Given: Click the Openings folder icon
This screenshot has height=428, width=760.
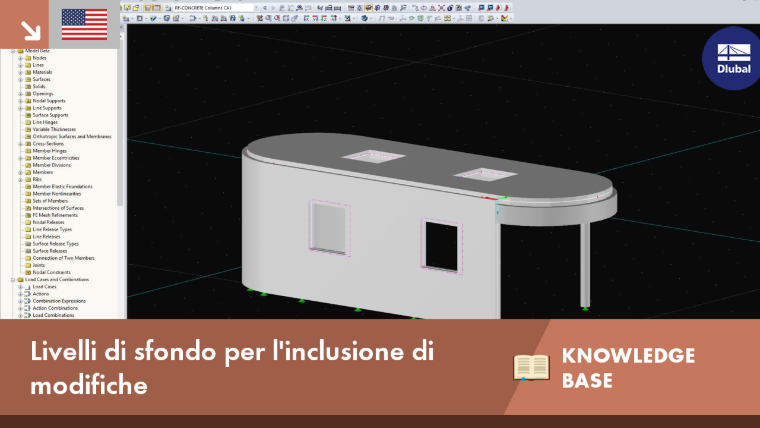Looking at the screenshot, I should click(x=28, y=94).
